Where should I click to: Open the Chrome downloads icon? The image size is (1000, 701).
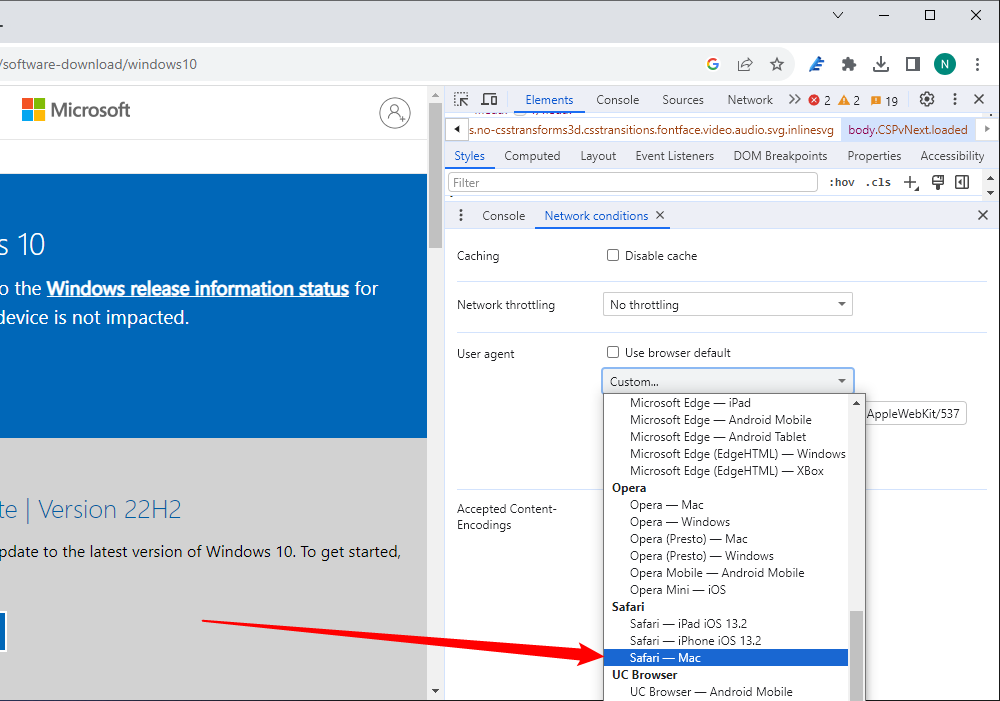tap(881, 64)
